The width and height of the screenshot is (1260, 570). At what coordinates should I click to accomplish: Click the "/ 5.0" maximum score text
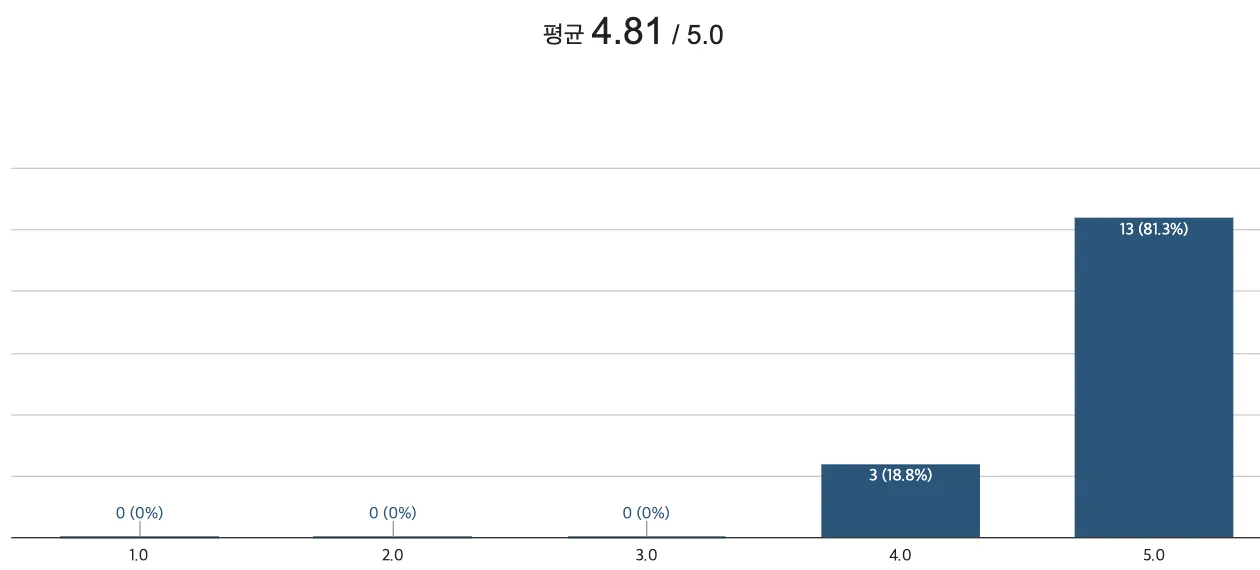tap(698, 35)
